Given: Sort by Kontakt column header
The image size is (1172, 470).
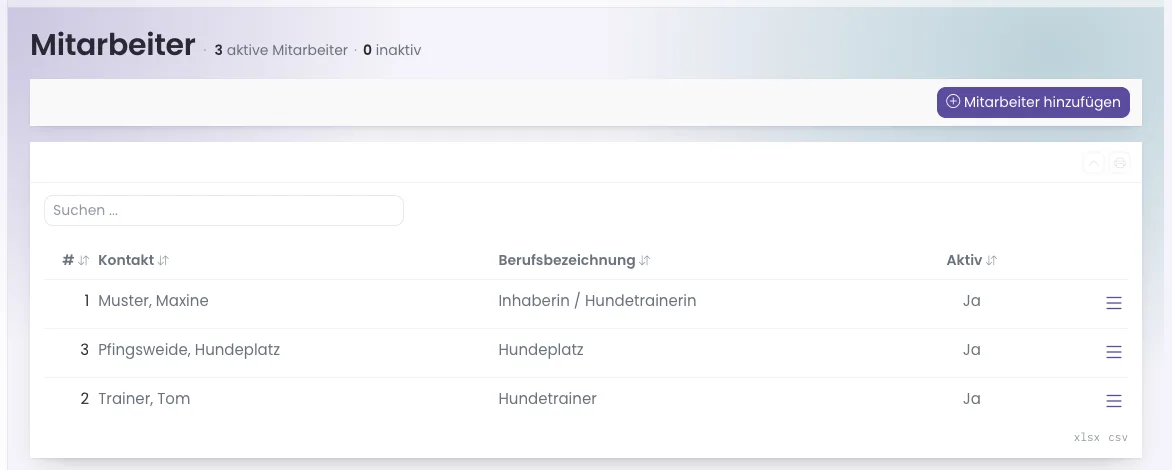Looking at the screenshot, I should pos(133,260).
